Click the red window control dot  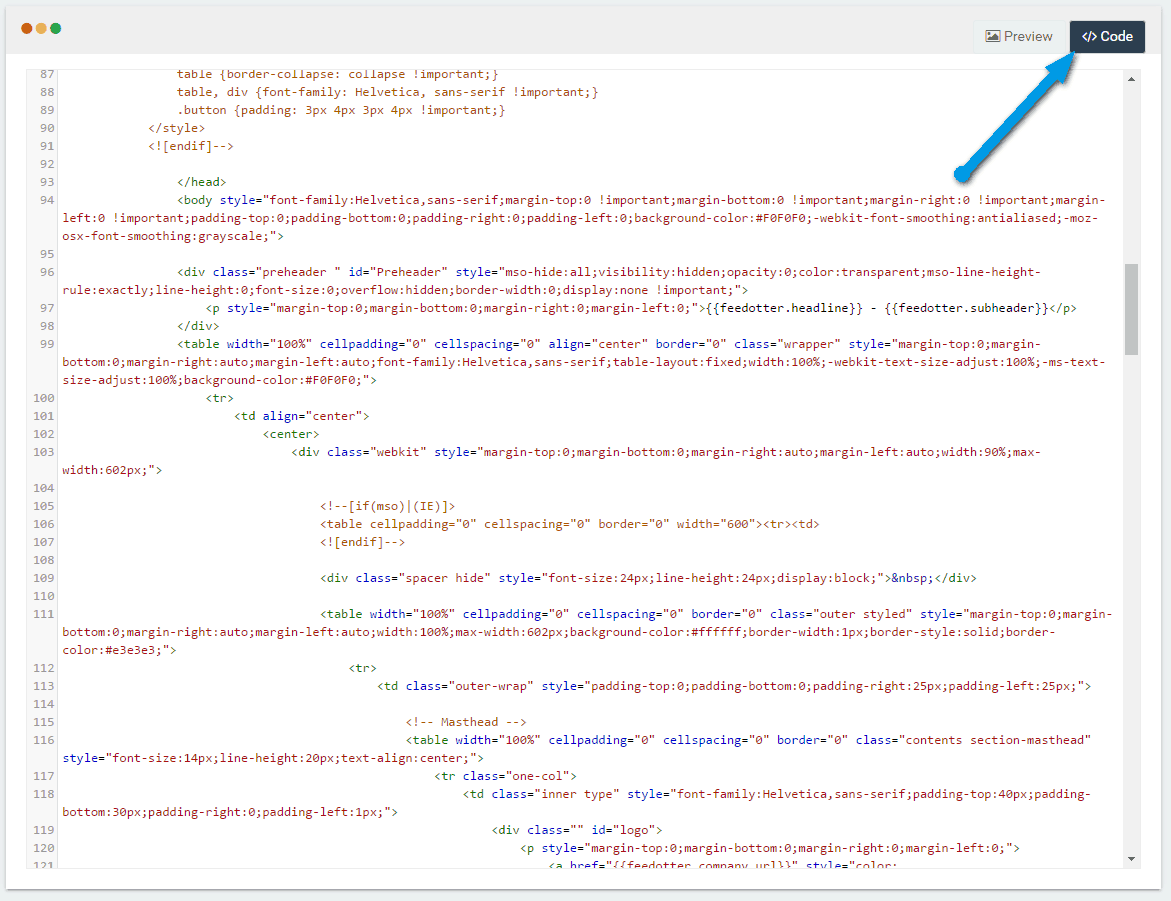[x=25, y=29]
